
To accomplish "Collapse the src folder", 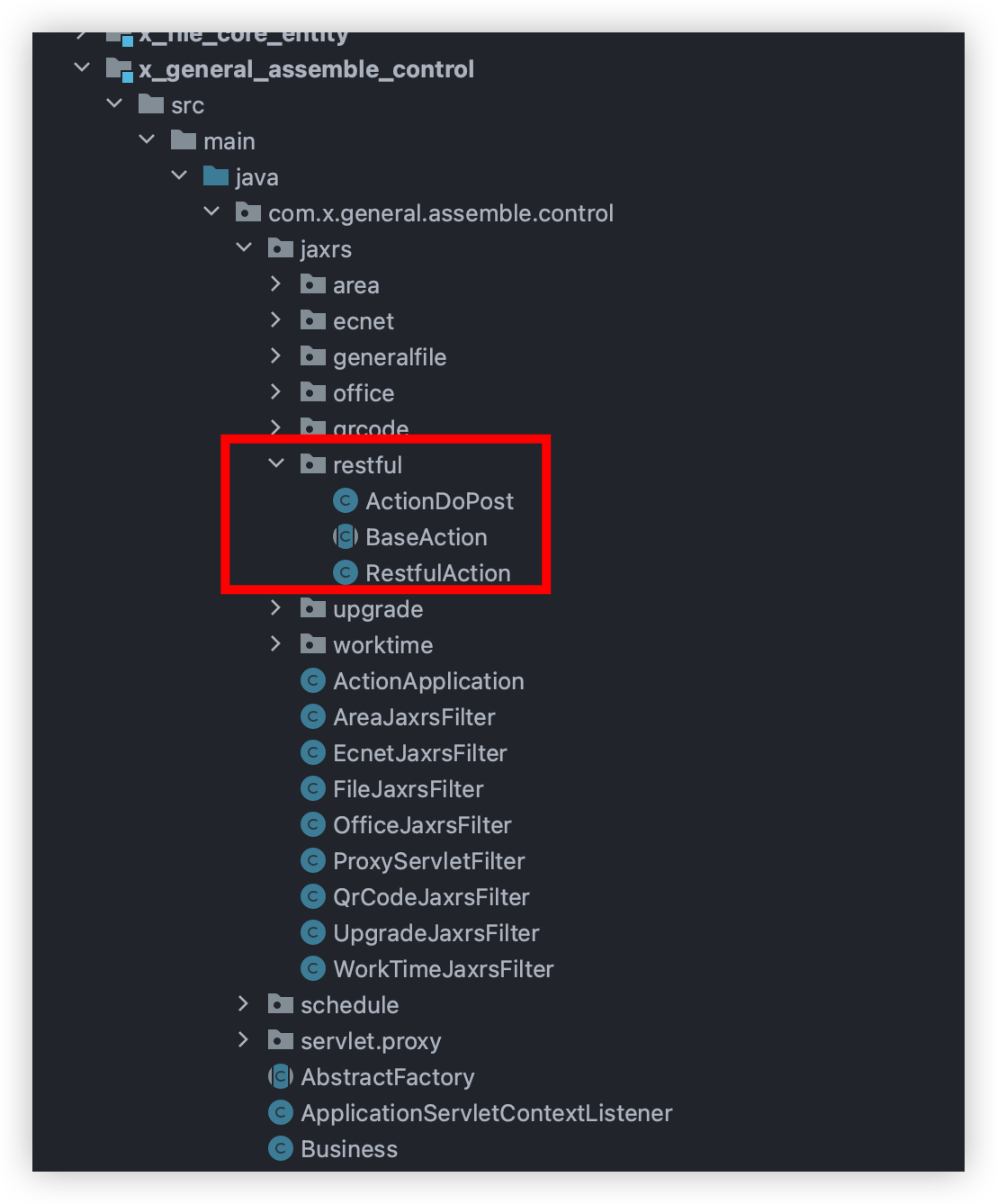I will click(114, 104).
